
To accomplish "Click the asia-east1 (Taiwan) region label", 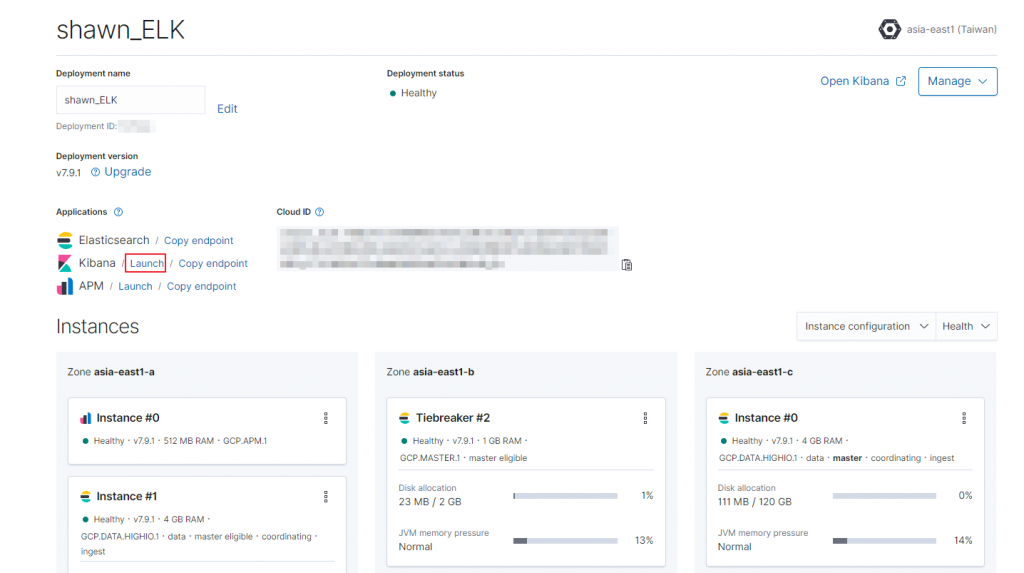I will [x=952, y=29].
